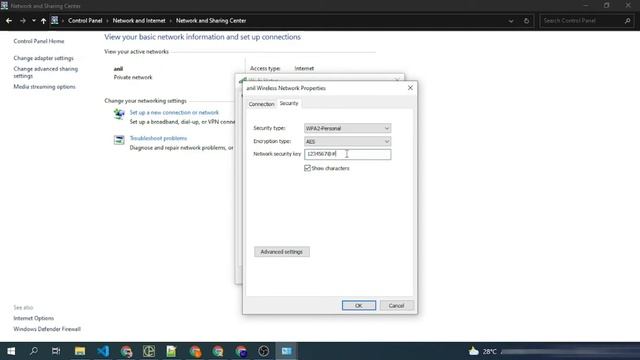
Task: Open Change advanced sharing settings
Action: pos(45,72)
